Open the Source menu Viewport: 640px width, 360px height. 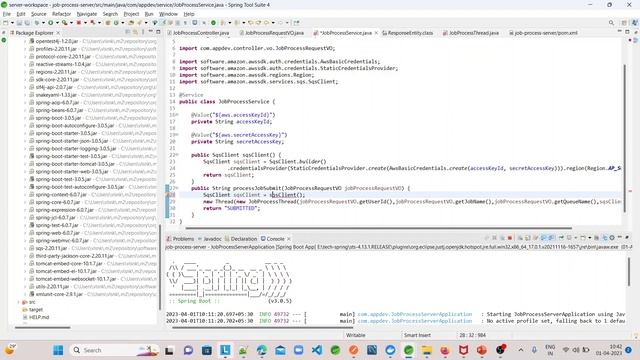point(38,14)
